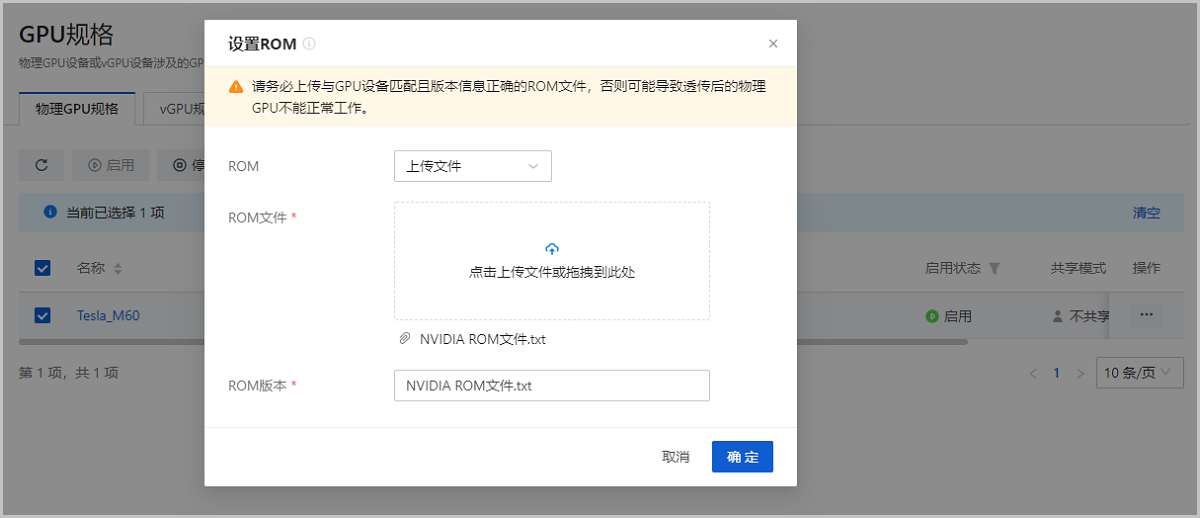The width and height of the screenshot is (1200, 518).
Task: Click the info icon beside 设置ROM title
Action: (309, 44)
